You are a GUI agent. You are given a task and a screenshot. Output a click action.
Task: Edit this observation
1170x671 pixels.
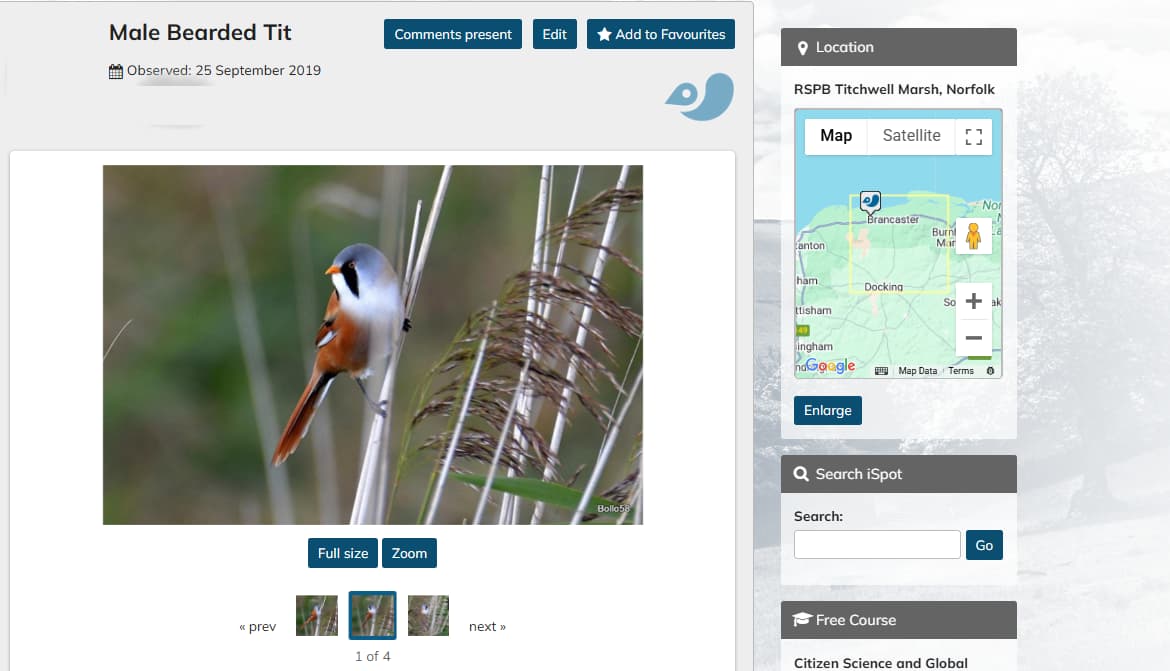(x=554, y=34)
